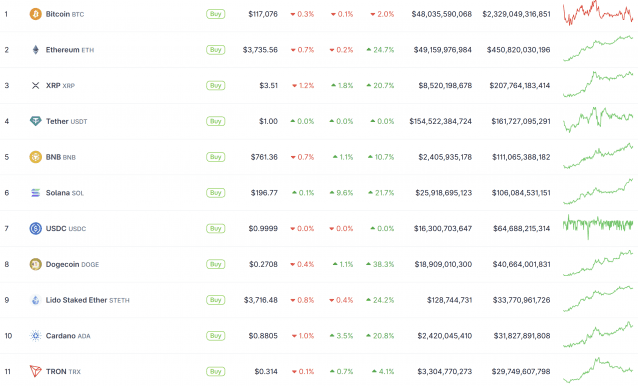
Task: Click the USDC logo icon
Action: point(35,229)
